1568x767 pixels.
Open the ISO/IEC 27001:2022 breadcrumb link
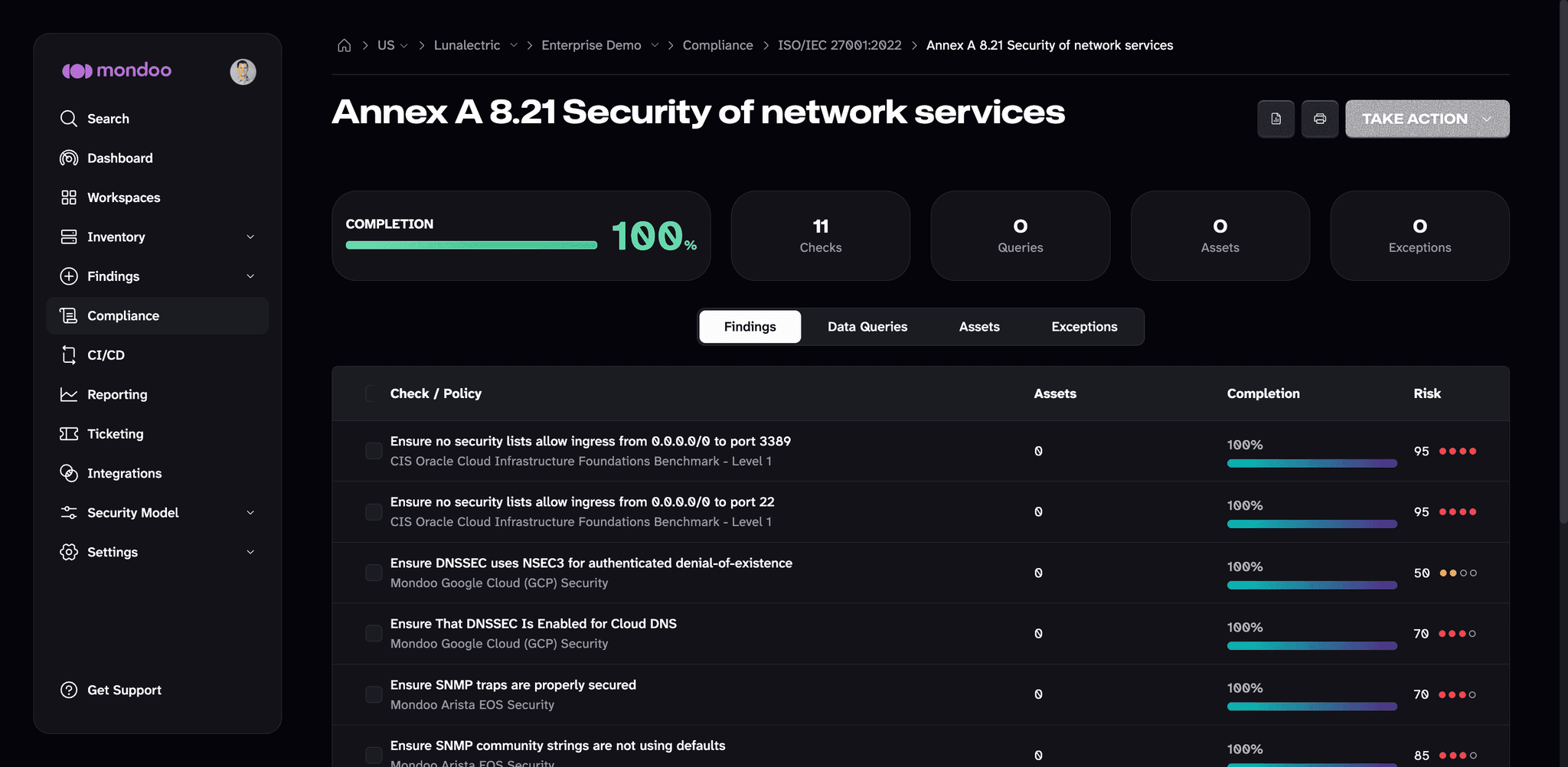[840, 45]
